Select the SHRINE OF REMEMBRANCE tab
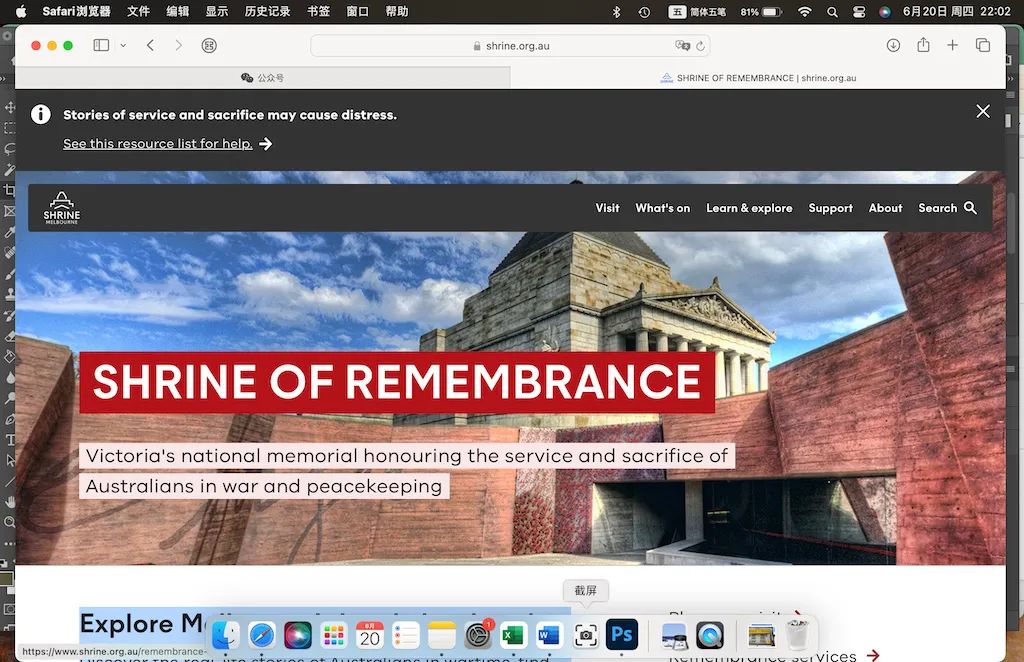The width and height of the screenshot is (1024, 662). coord(758,78)
